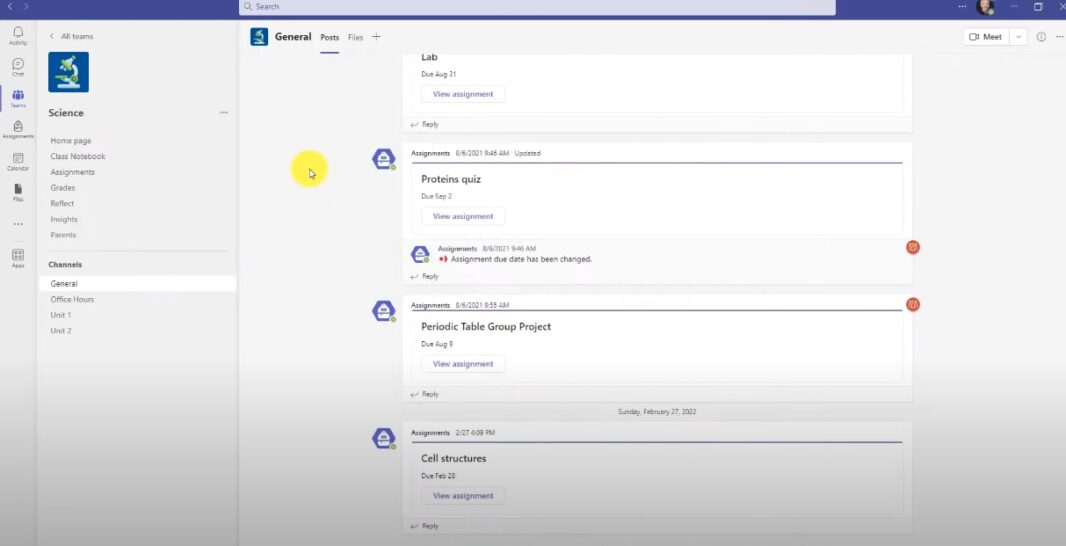Expand more apps ellipsis in left rail
This screenshot has height=546, width=1066.
point(18,223)
